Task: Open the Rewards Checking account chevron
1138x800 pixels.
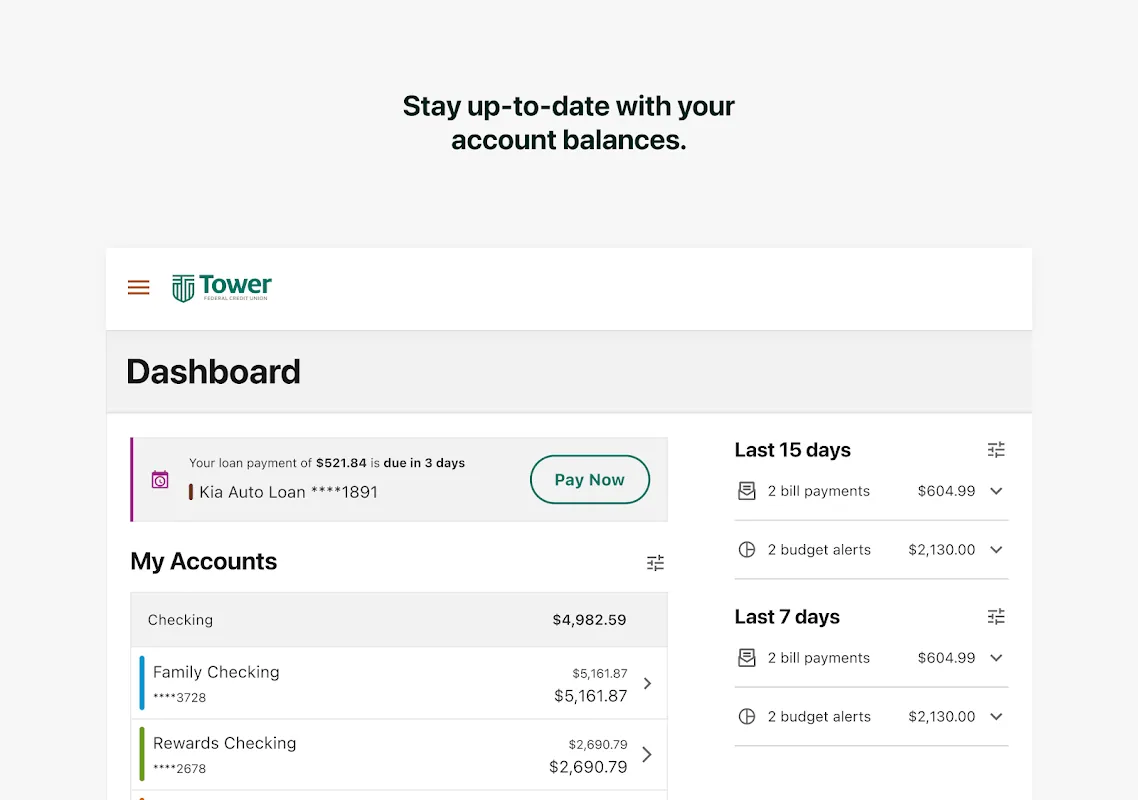Action: [647, 755]
